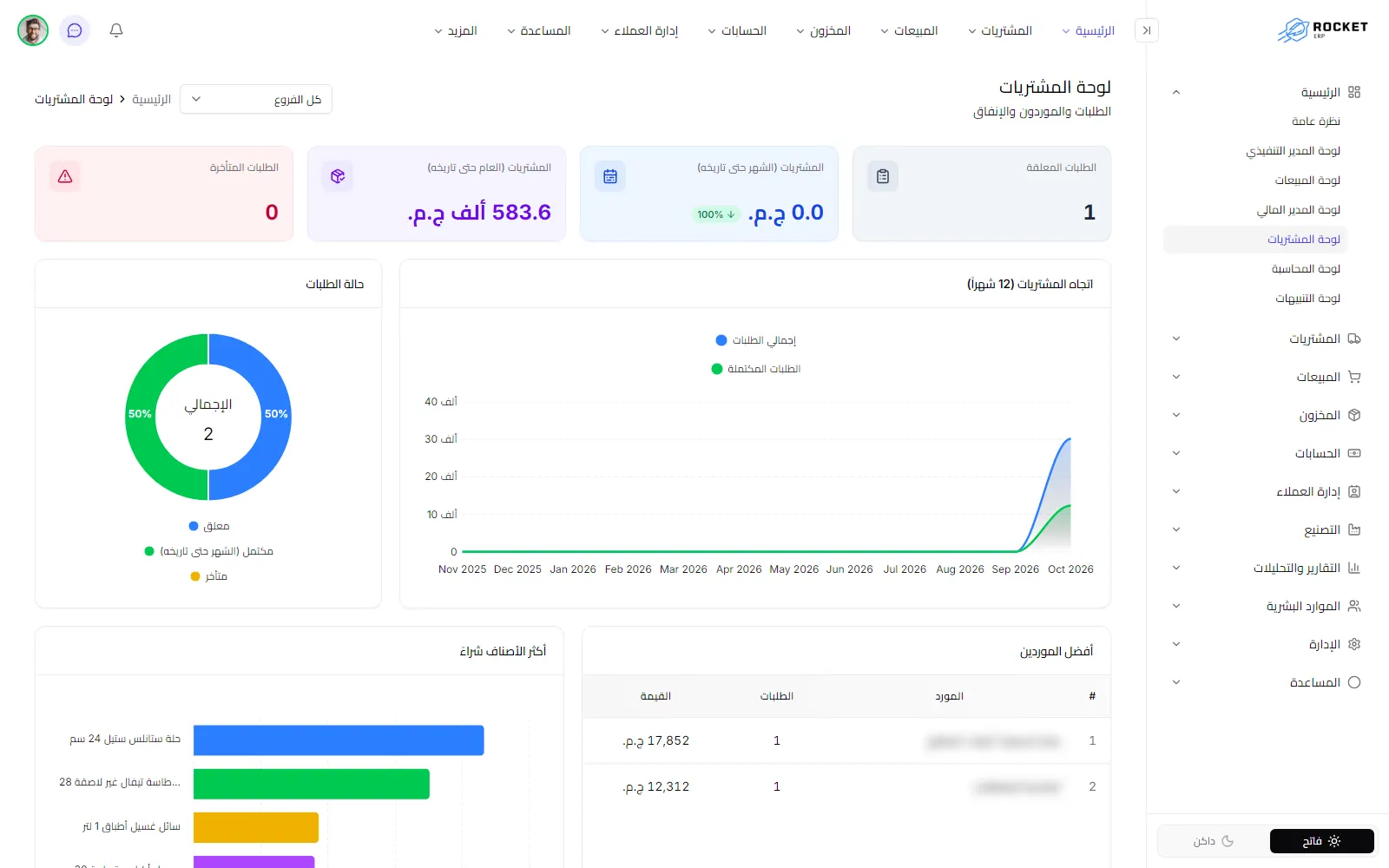Toggle معلق legend item in status donut

click(209, 526)
